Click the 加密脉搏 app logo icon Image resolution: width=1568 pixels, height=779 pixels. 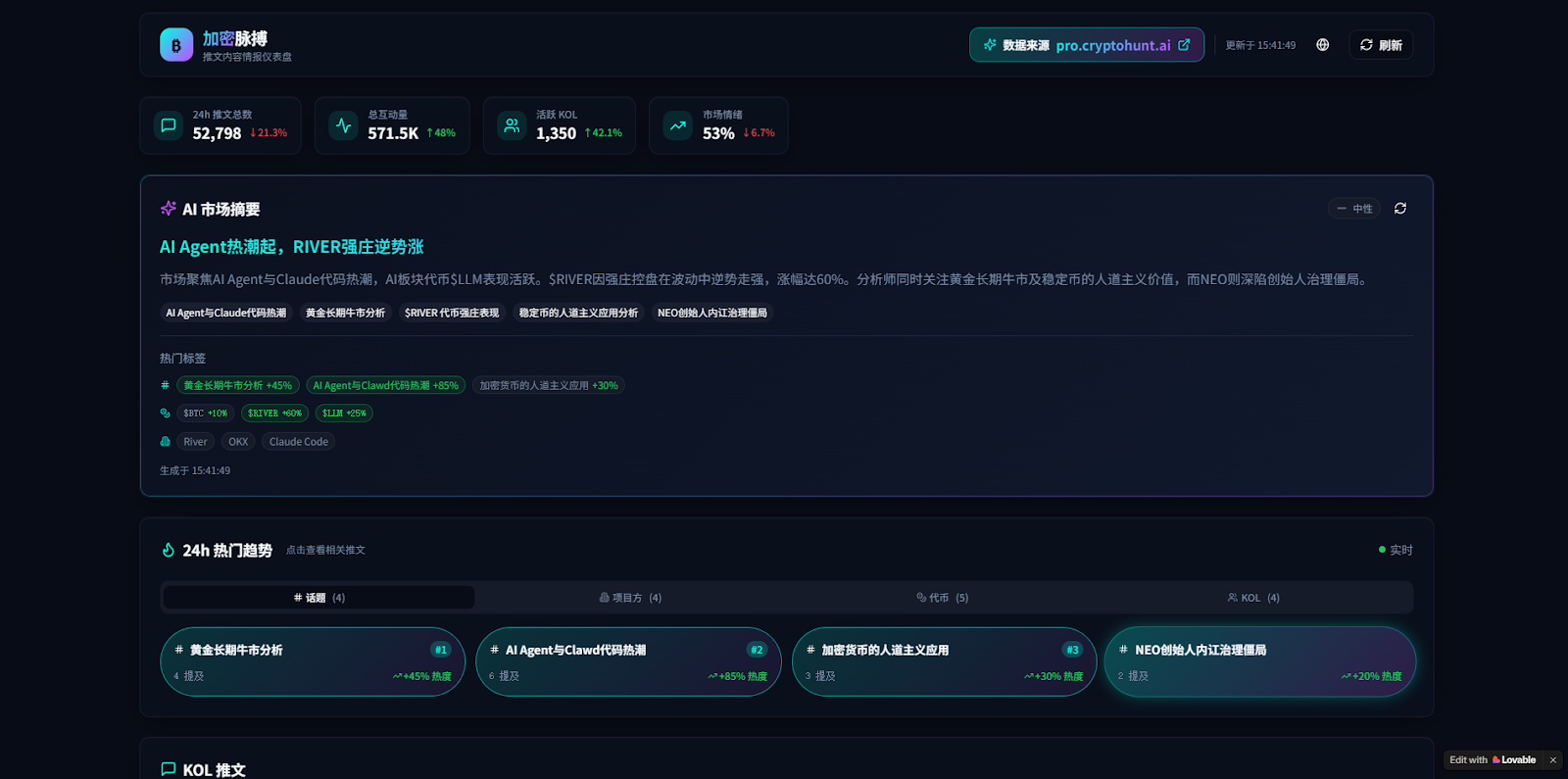176,45
